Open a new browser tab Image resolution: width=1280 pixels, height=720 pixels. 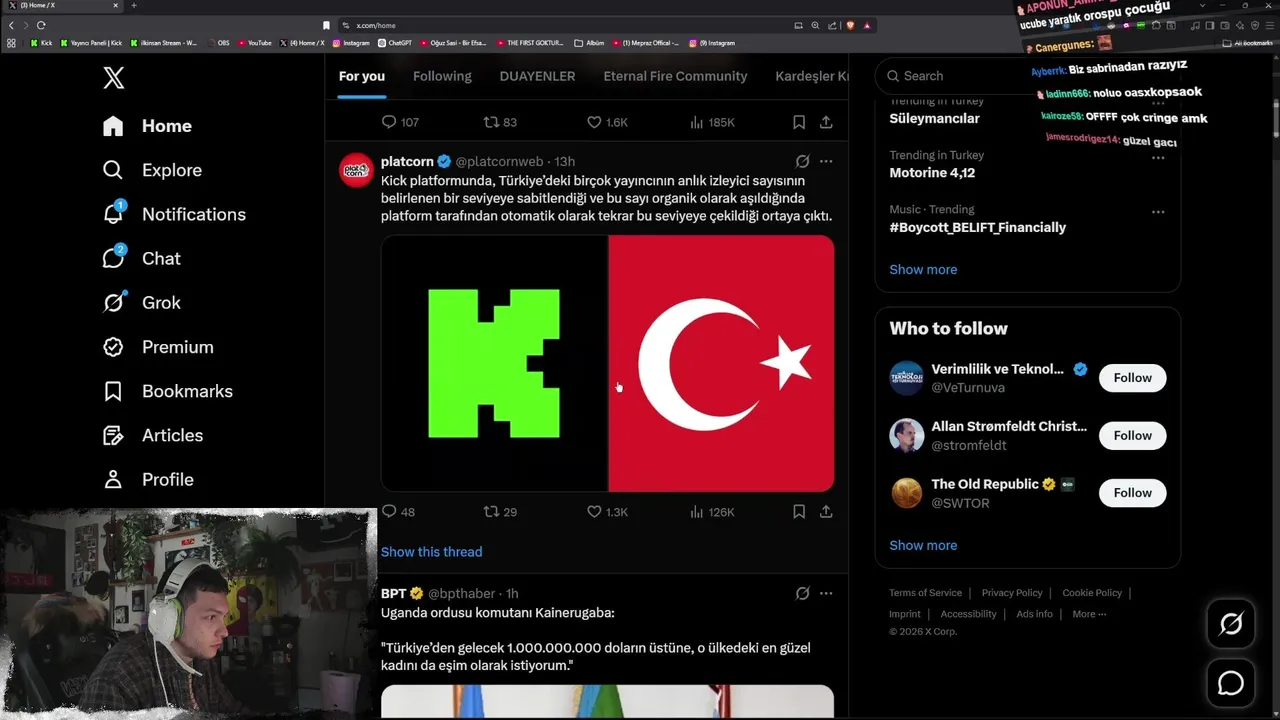134,6
